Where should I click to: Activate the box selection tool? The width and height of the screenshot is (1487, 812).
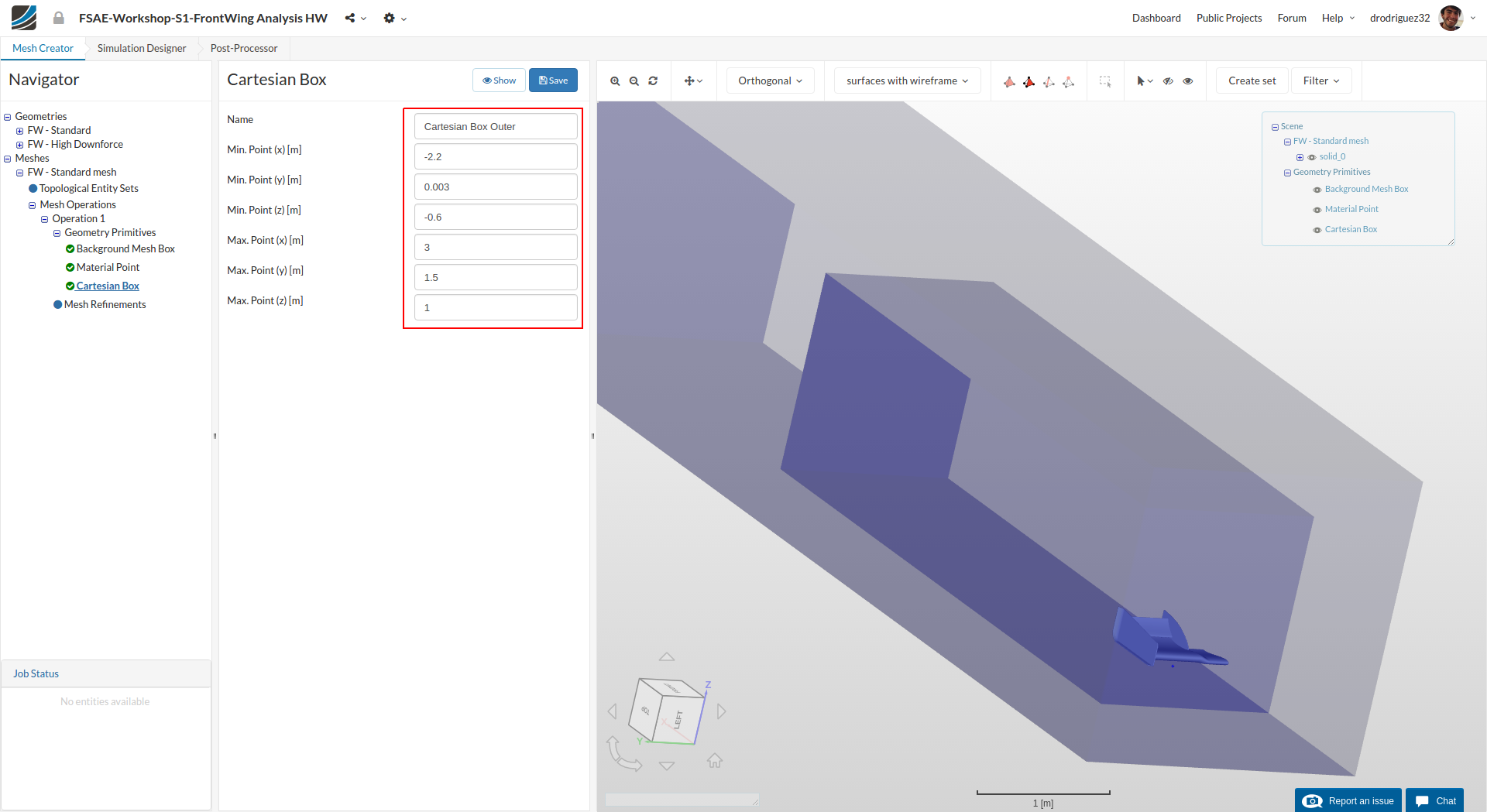[1105, 81]
